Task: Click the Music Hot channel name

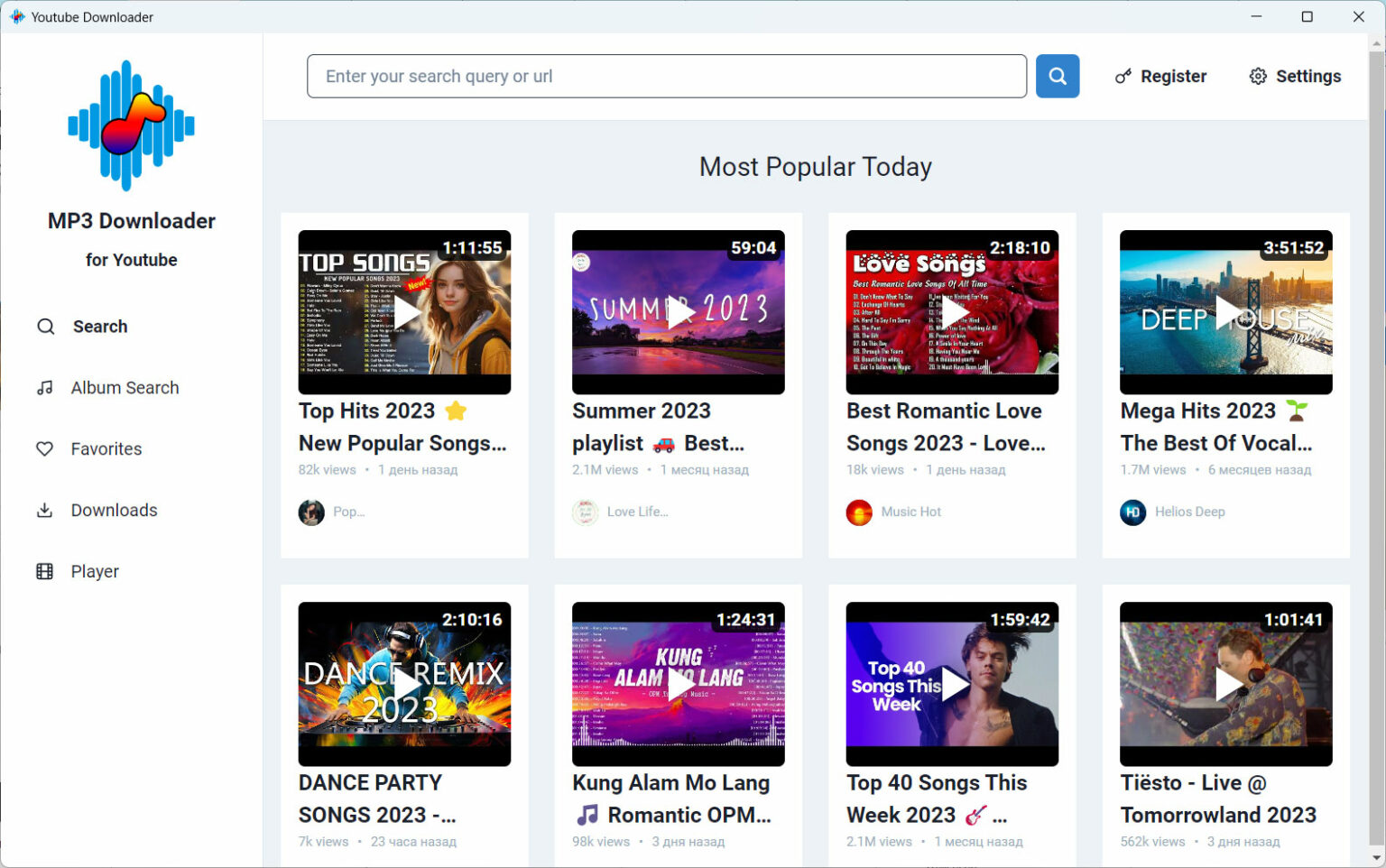Action: pos(910,512)
